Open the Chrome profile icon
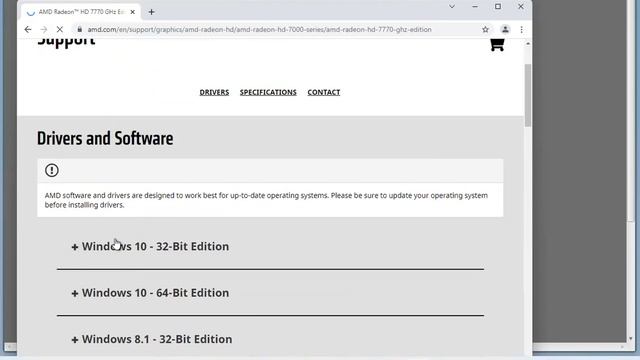 pyautogui.click(x=505, y=29)
